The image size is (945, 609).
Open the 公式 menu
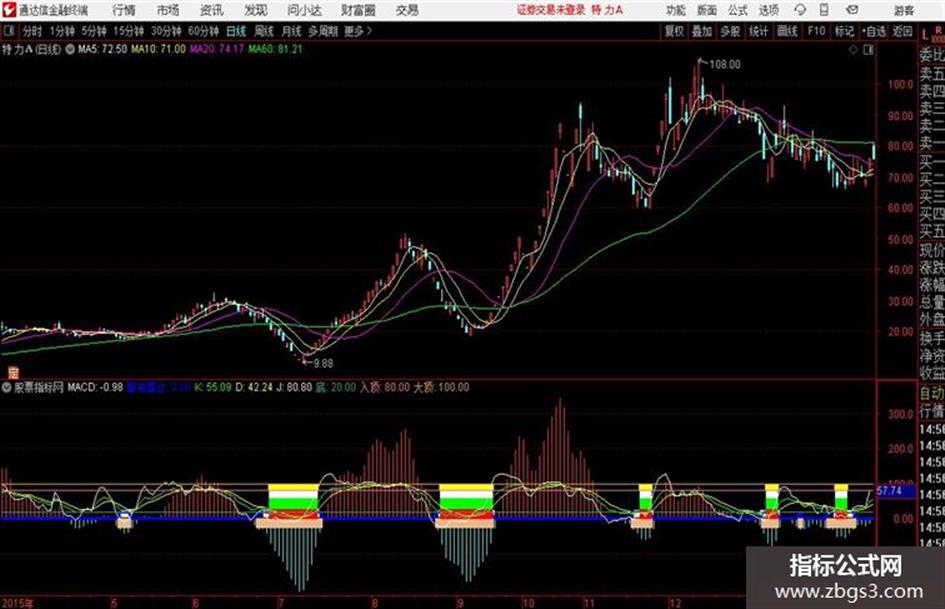pyautogui.click(x=738, y=10)
